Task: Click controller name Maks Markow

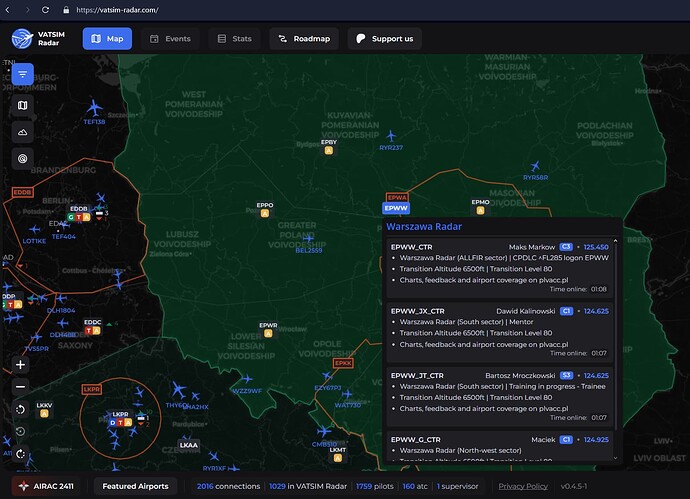Action: point(532,247)
